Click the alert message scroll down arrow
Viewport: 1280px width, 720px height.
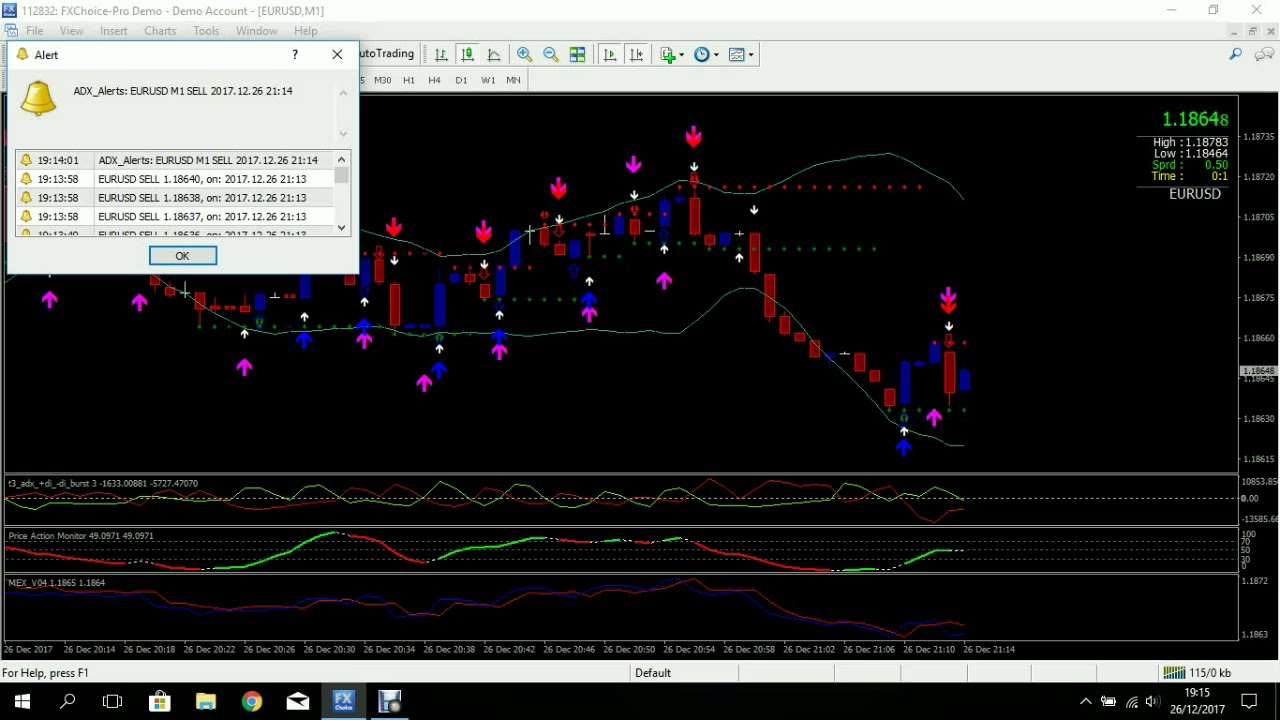343,133
